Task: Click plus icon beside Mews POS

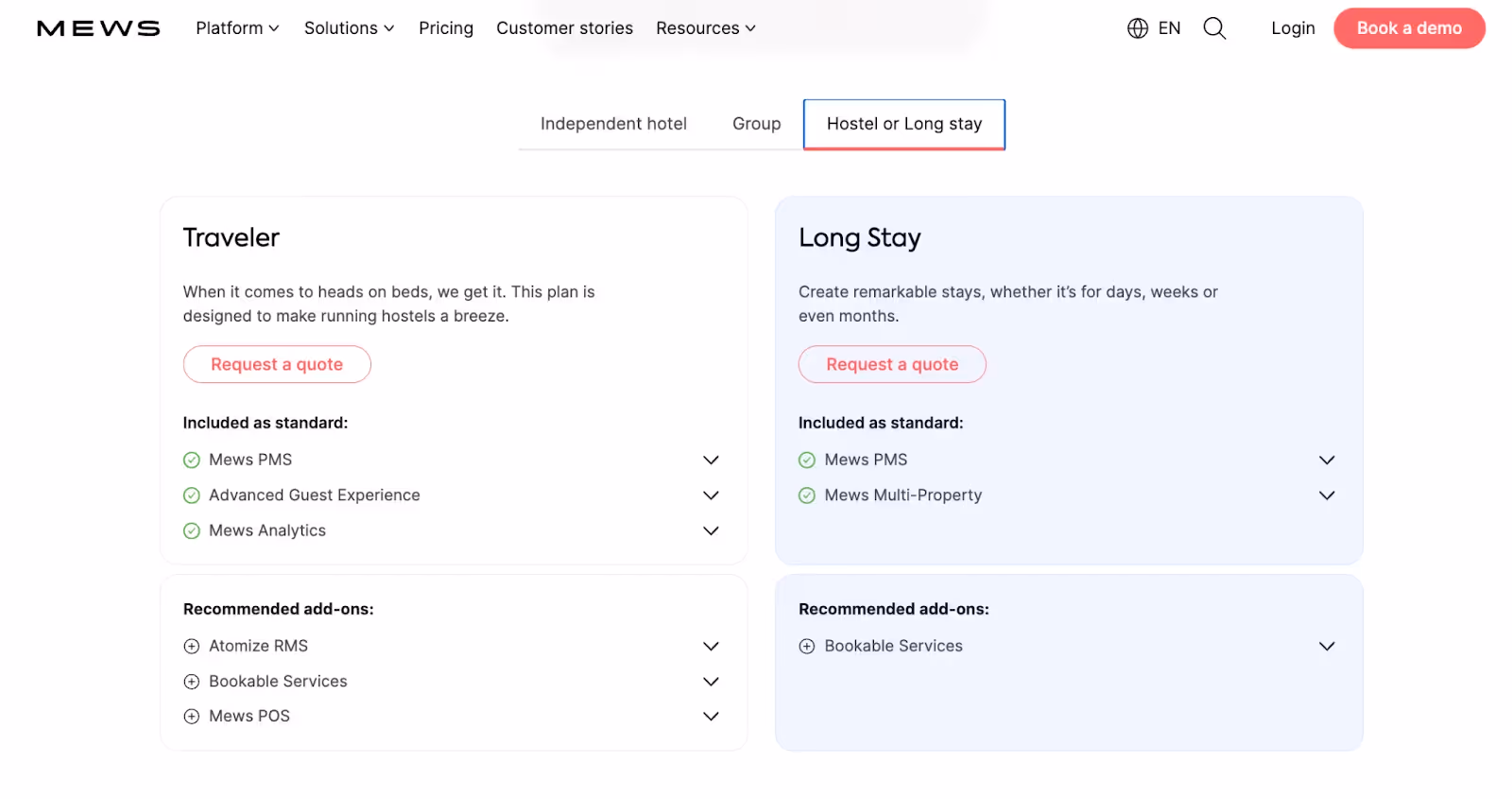Action: (192, 717)
